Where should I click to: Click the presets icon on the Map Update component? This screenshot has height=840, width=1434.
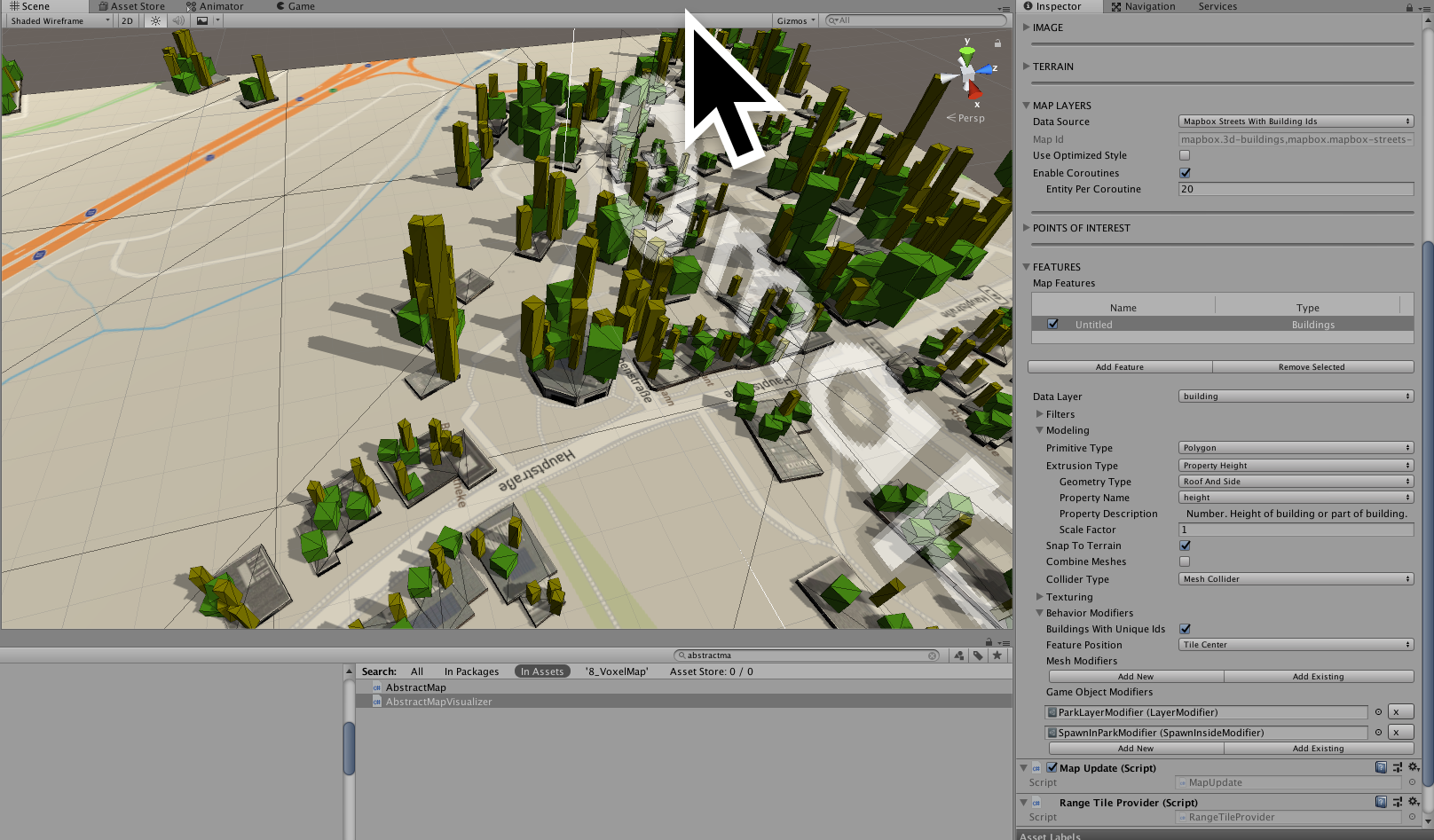click(x=1397, y=767)
